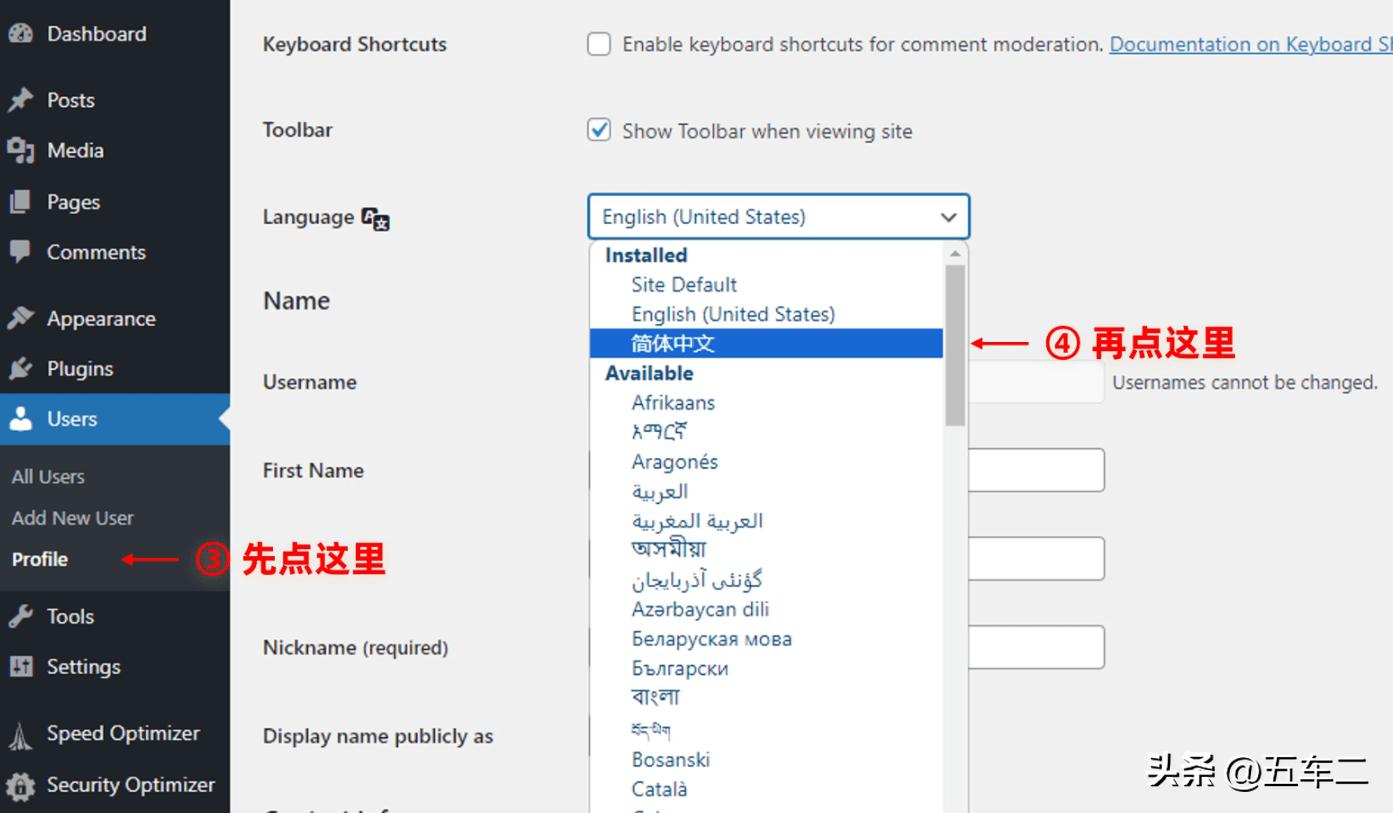Go to the Media menu
The image size is (1393, 813).
[x=115, y=150]
